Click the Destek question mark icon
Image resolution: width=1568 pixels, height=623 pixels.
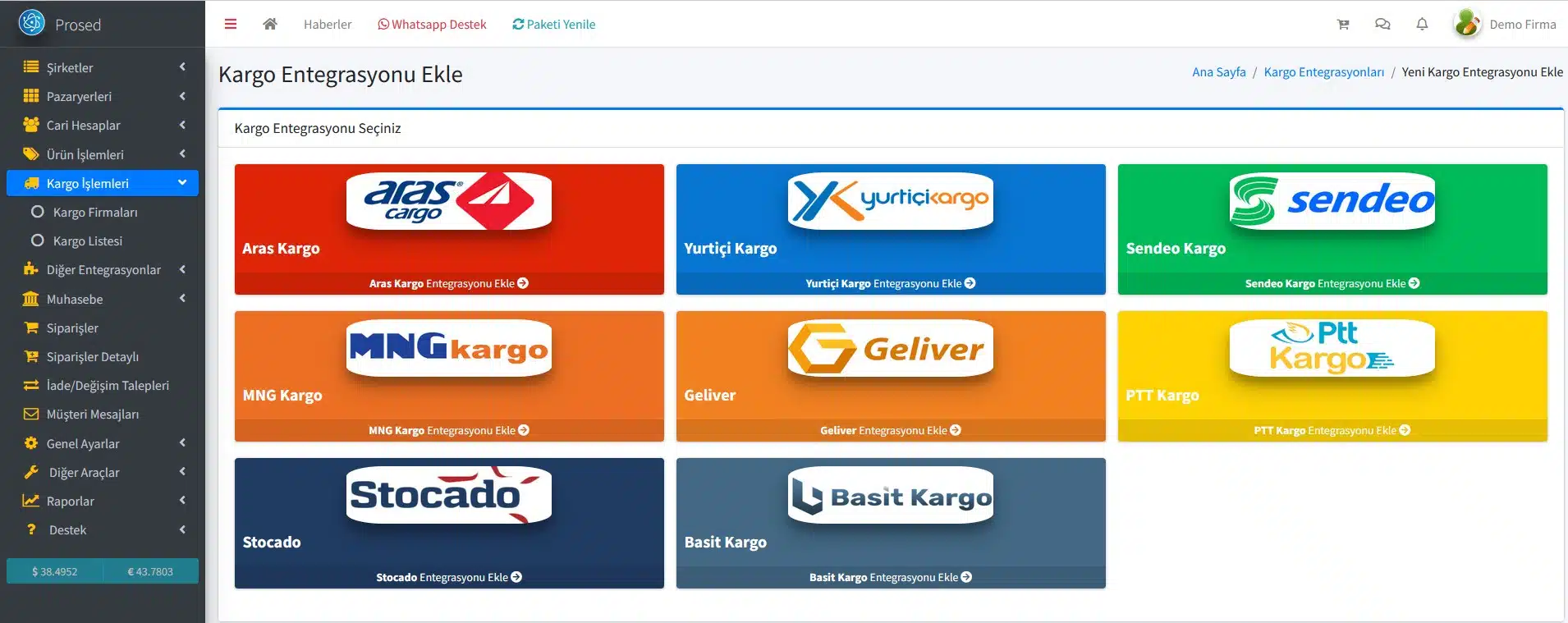pyautogui.click(x=31, y=529)
